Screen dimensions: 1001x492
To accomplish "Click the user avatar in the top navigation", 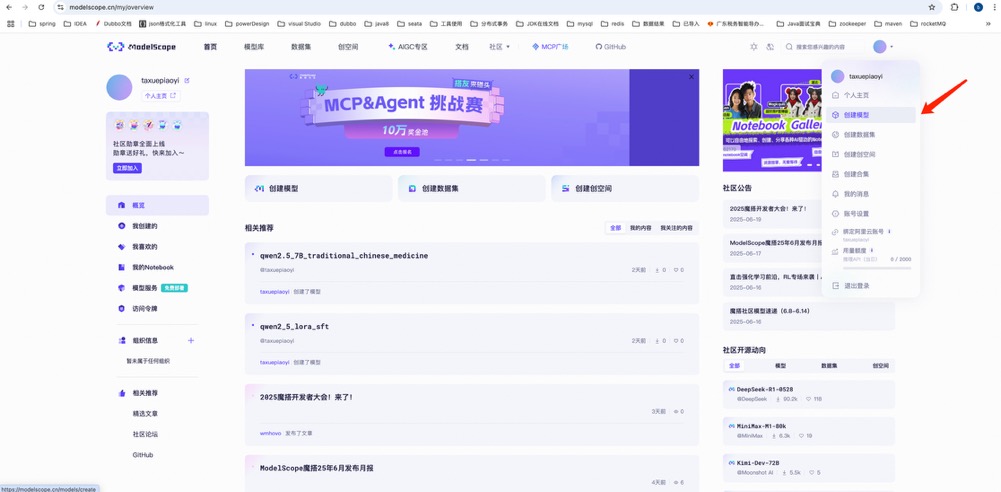I will [x=880, y=47].
